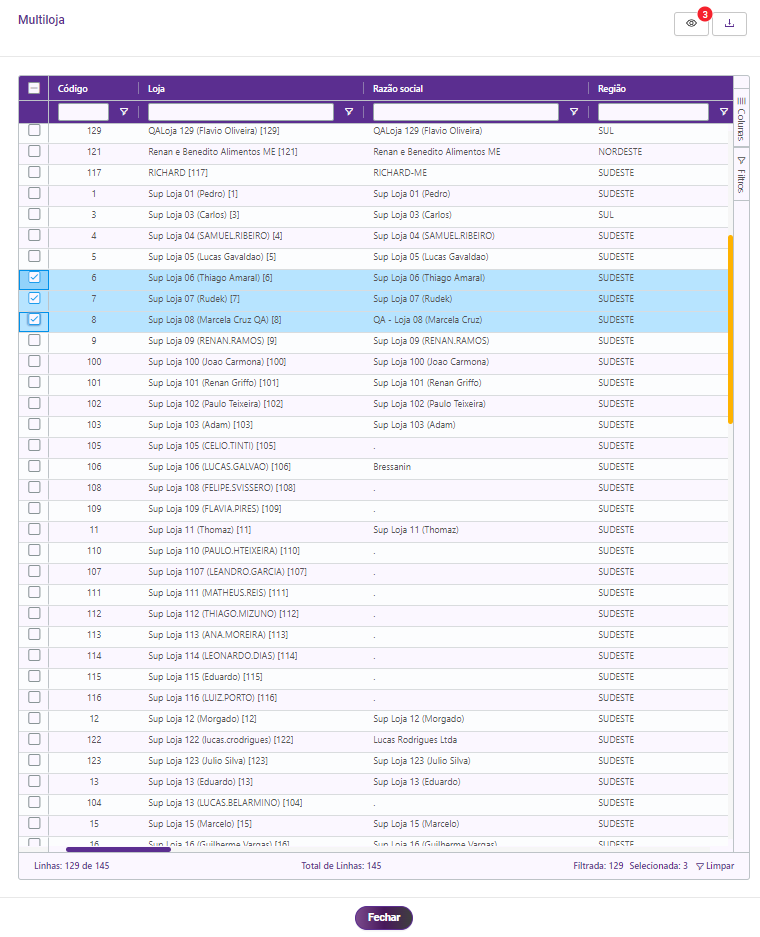Click the NORDESTE region cell

620,152
